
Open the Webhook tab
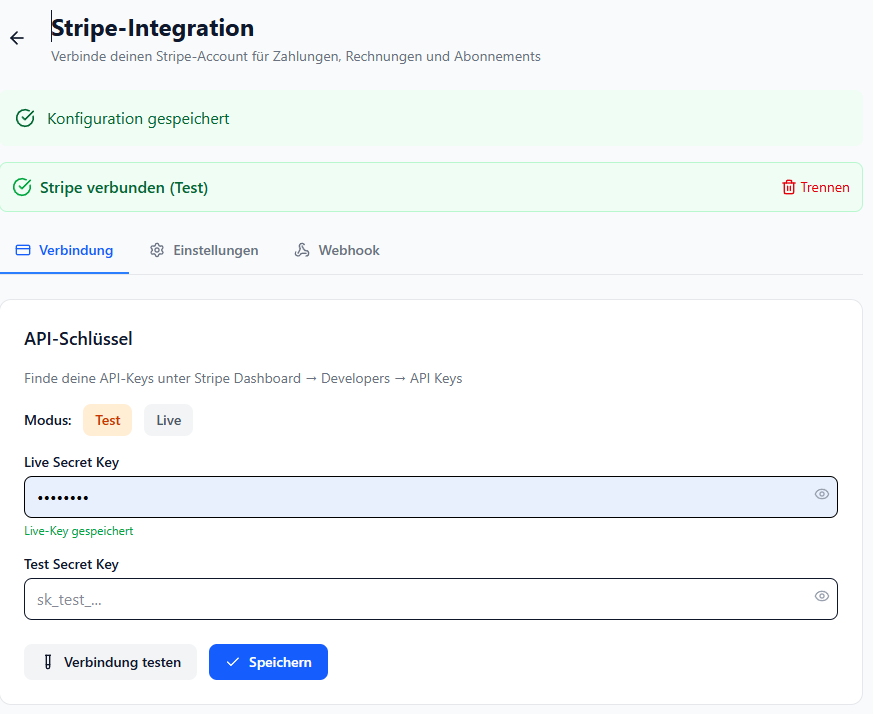(337, 250)
